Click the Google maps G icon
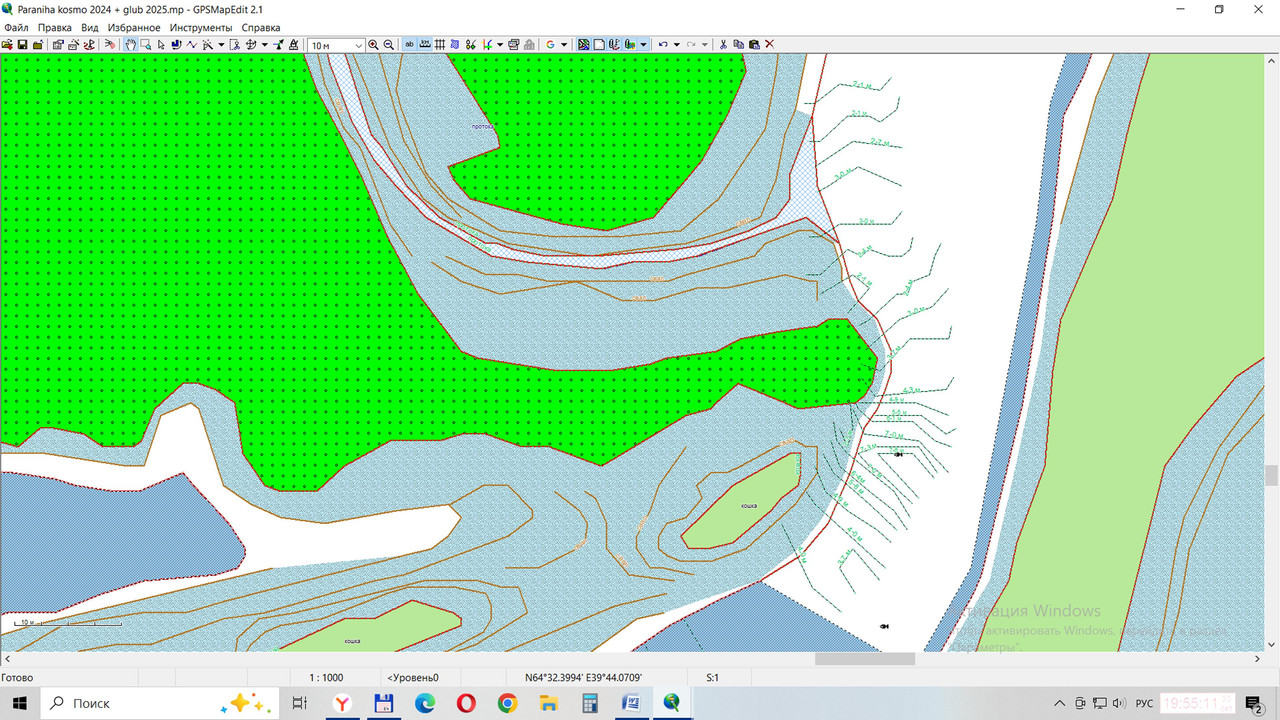 click(x=550, y=45)
